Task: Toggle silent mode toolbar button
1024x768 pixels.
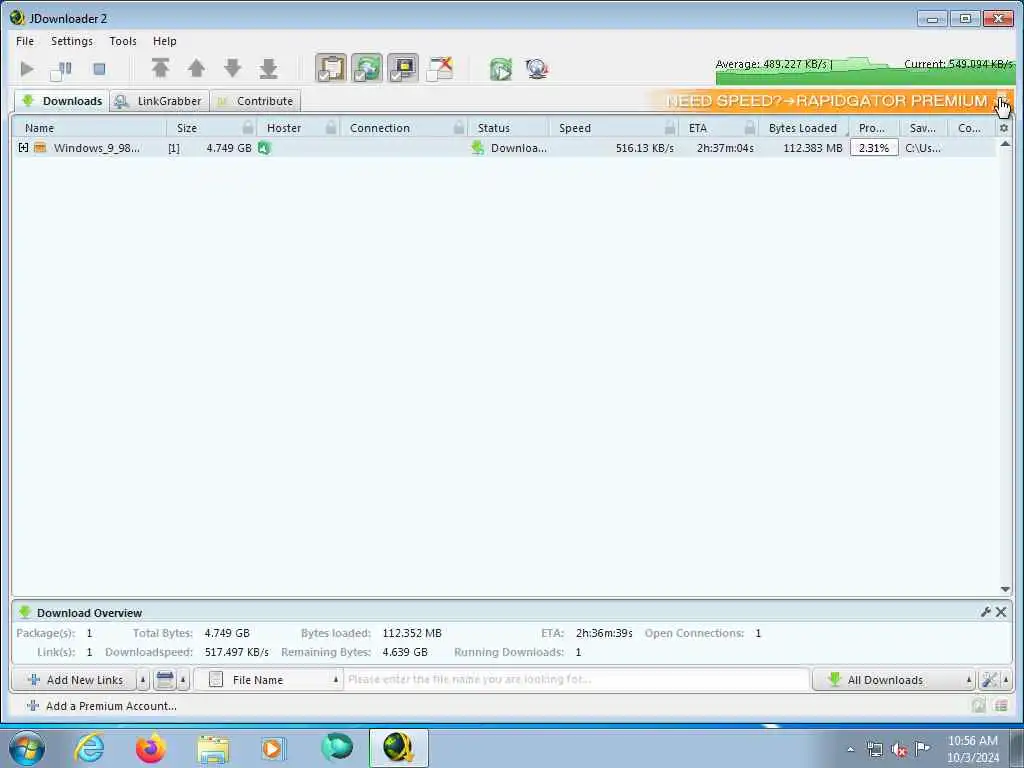Action: click(403, 68)
